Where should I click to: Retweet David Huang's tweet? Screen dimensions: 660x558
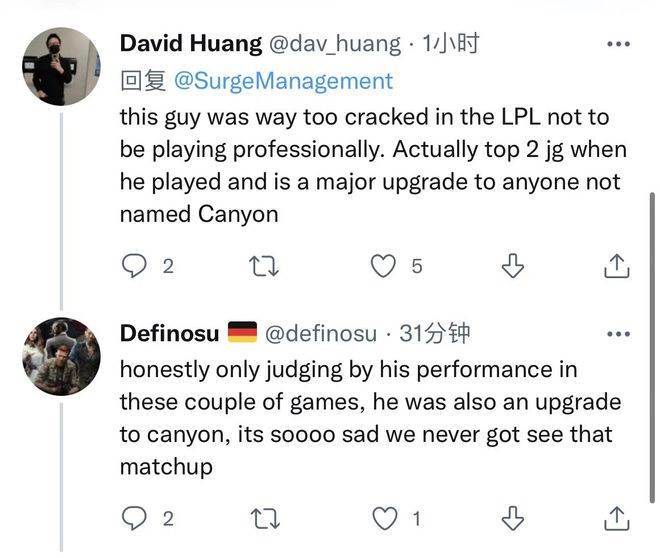tap(264, 266)
